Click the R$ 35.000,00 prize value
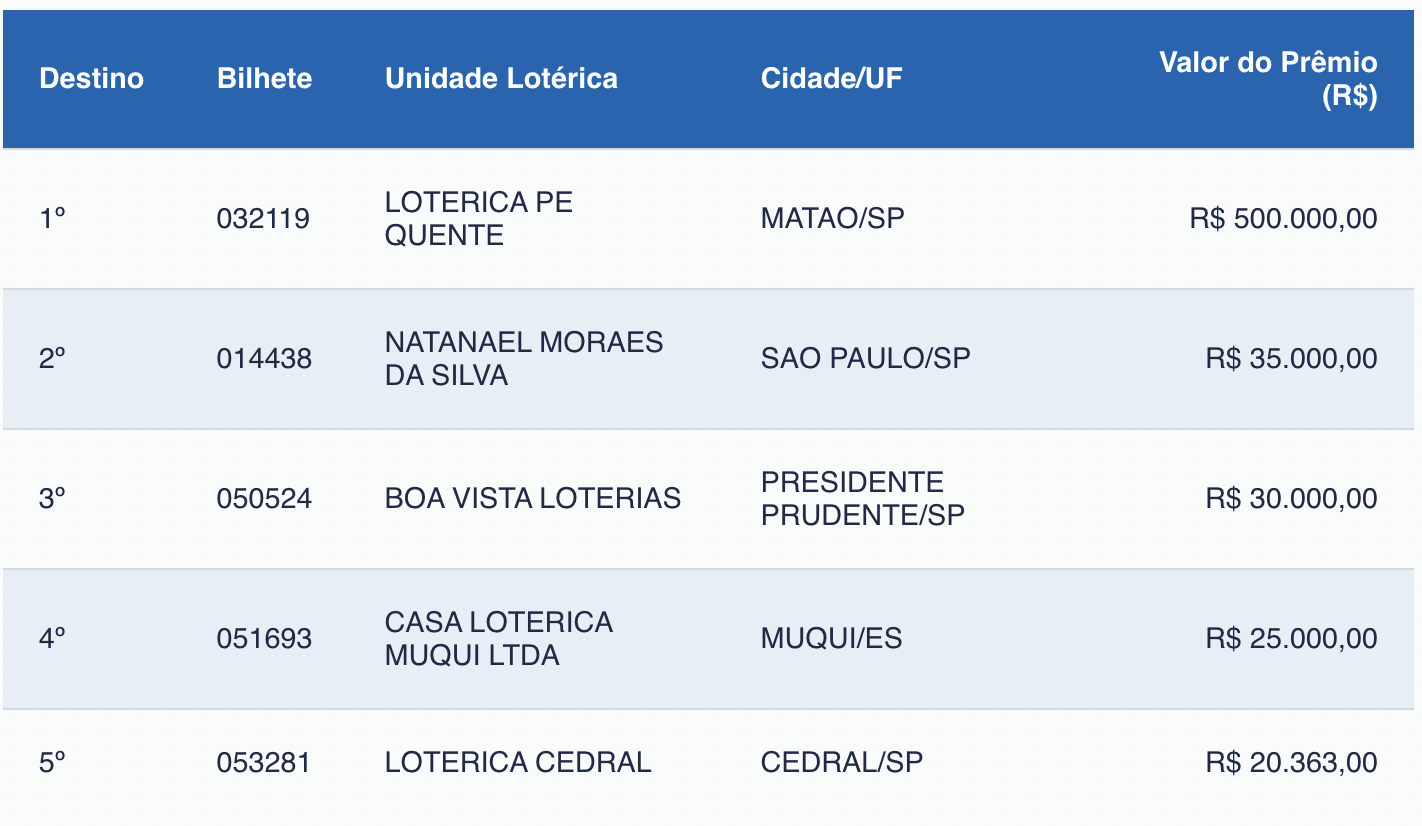 1291,359
